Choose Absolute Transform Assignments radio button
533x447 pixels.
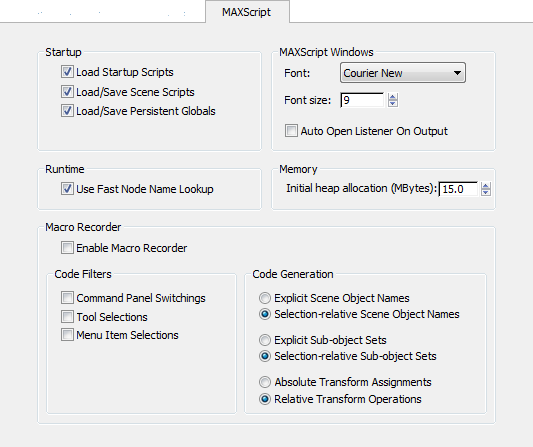[265, 382]
